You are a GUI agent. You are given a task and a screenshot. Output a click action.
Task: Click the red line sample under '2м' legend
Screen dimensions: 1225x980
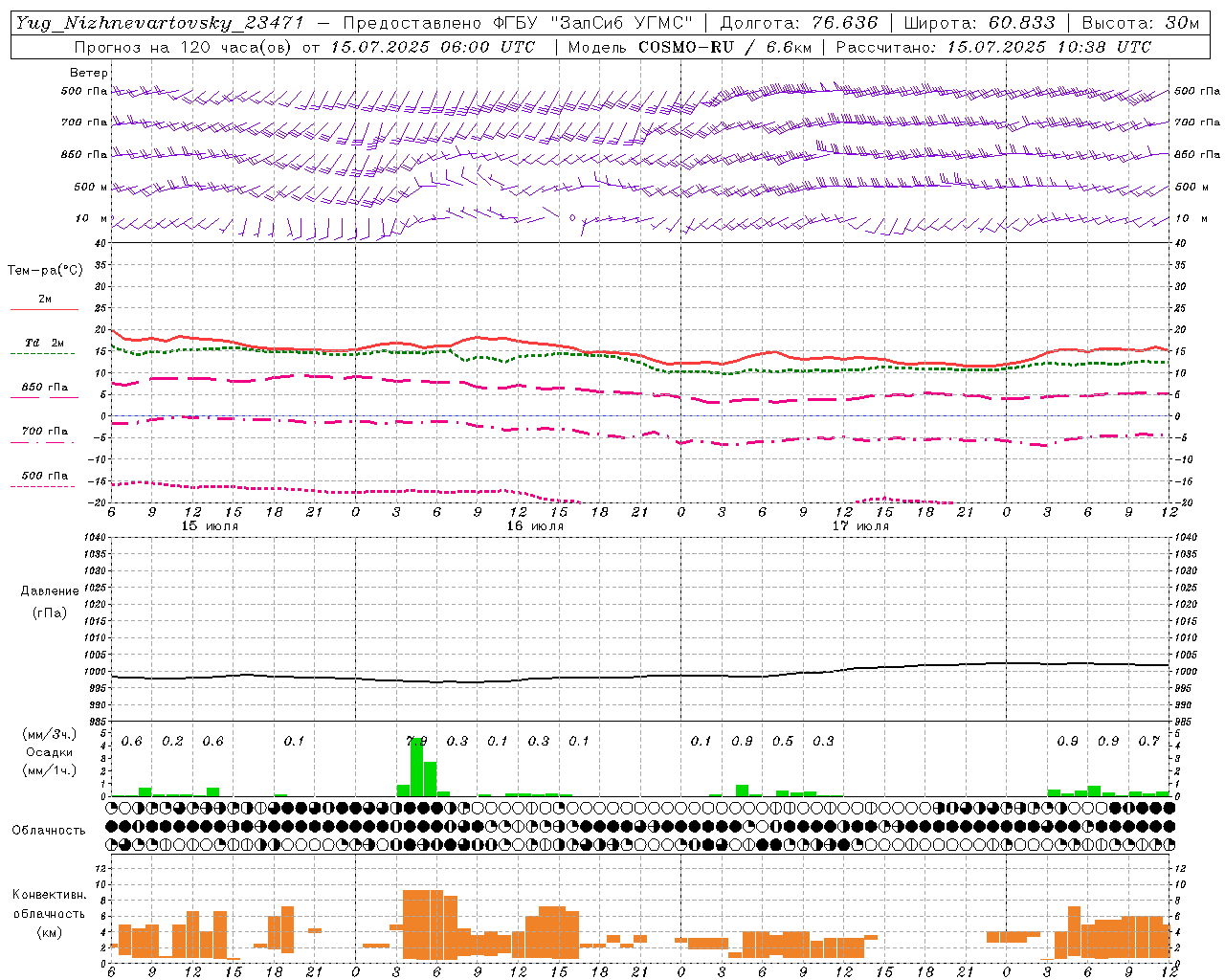[x=44, y=310]
